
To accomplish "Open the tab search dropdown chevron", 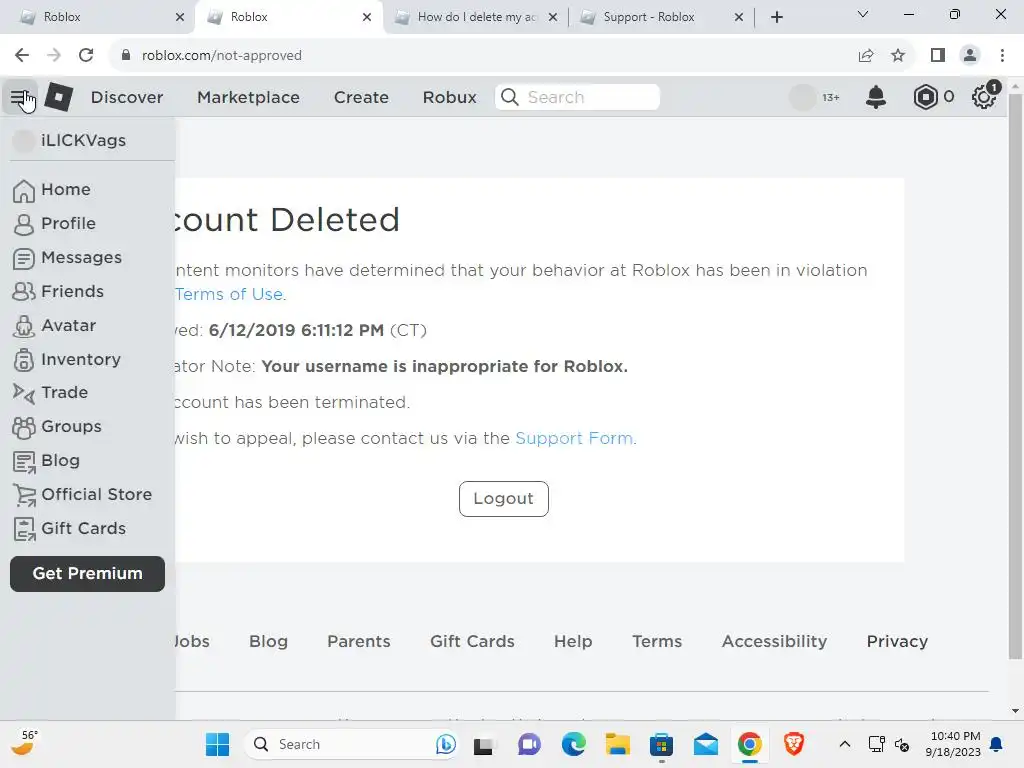I will pyautogui.click(x=863, y=15).
